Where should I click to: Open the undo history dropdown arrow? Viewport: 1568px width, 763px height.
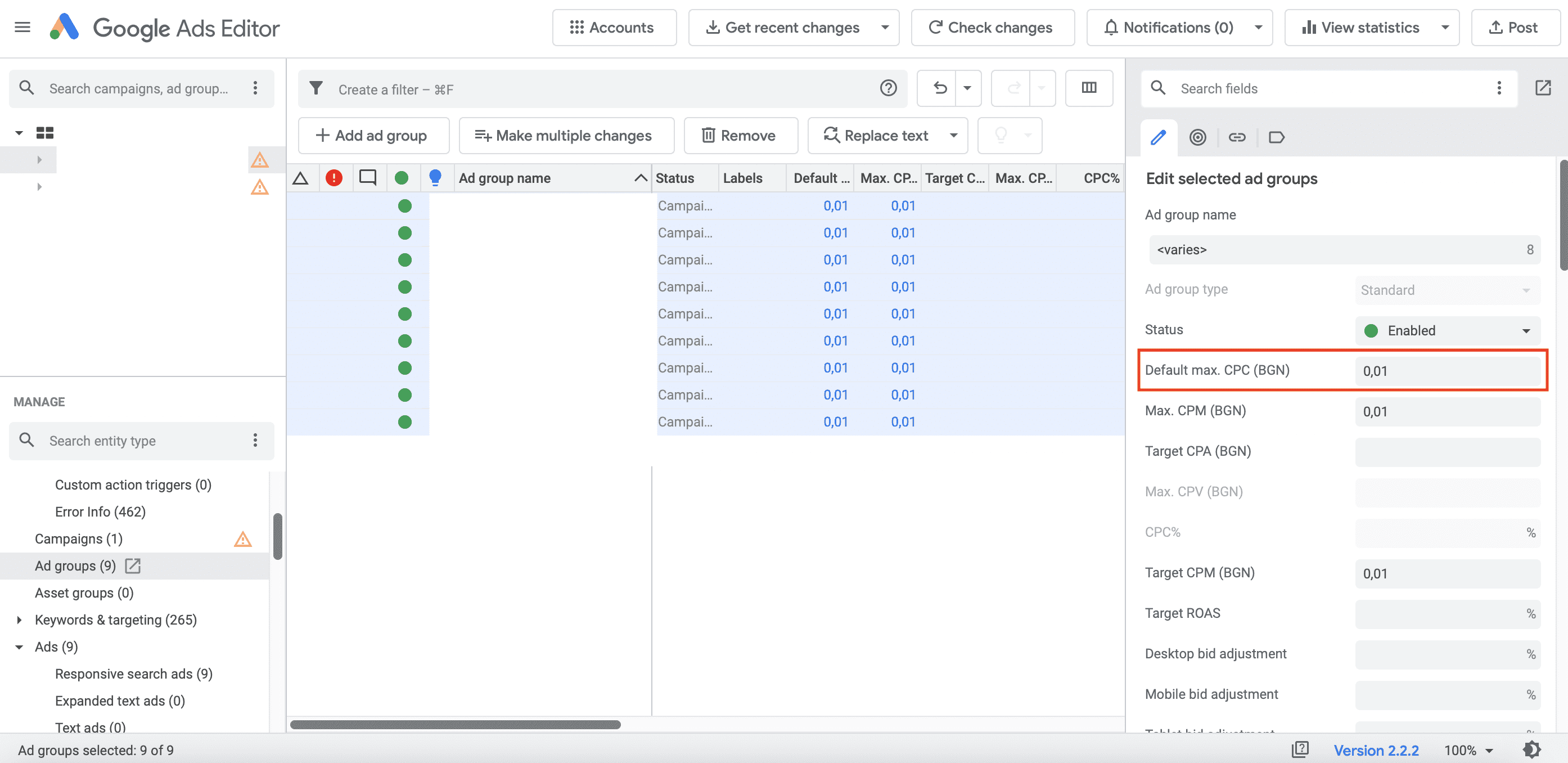tap(967, 89)
